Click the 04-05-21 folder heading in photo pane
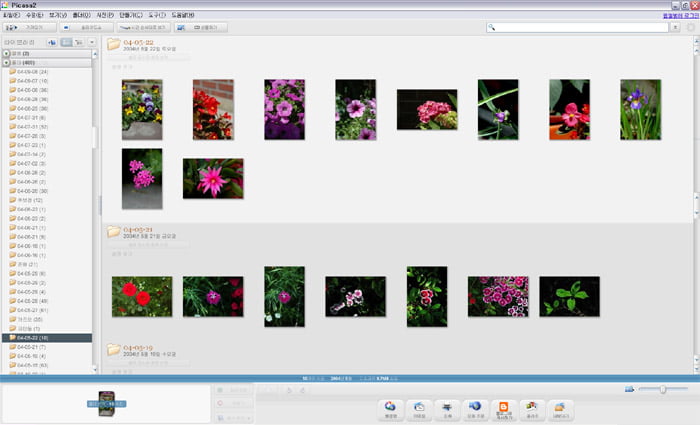Screen dimensions: 700x425 (138, 229)
